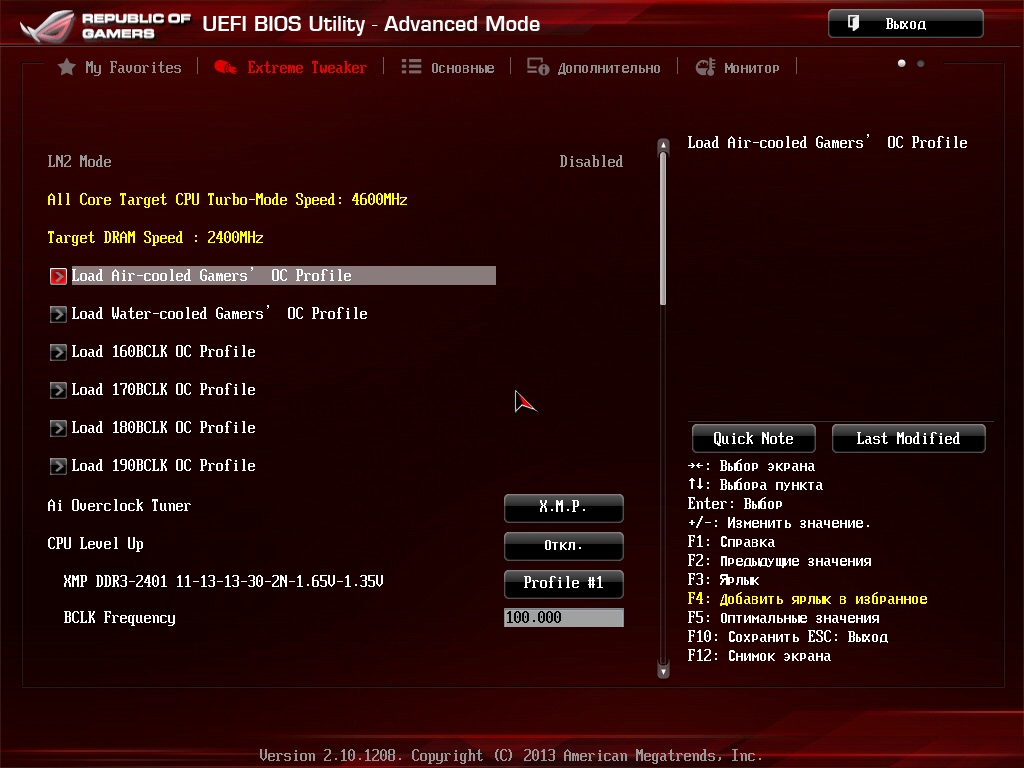This screenshot has height=768, width=1024.
Task: Click the scrollbar down arrow
Action: pos(662,671)
